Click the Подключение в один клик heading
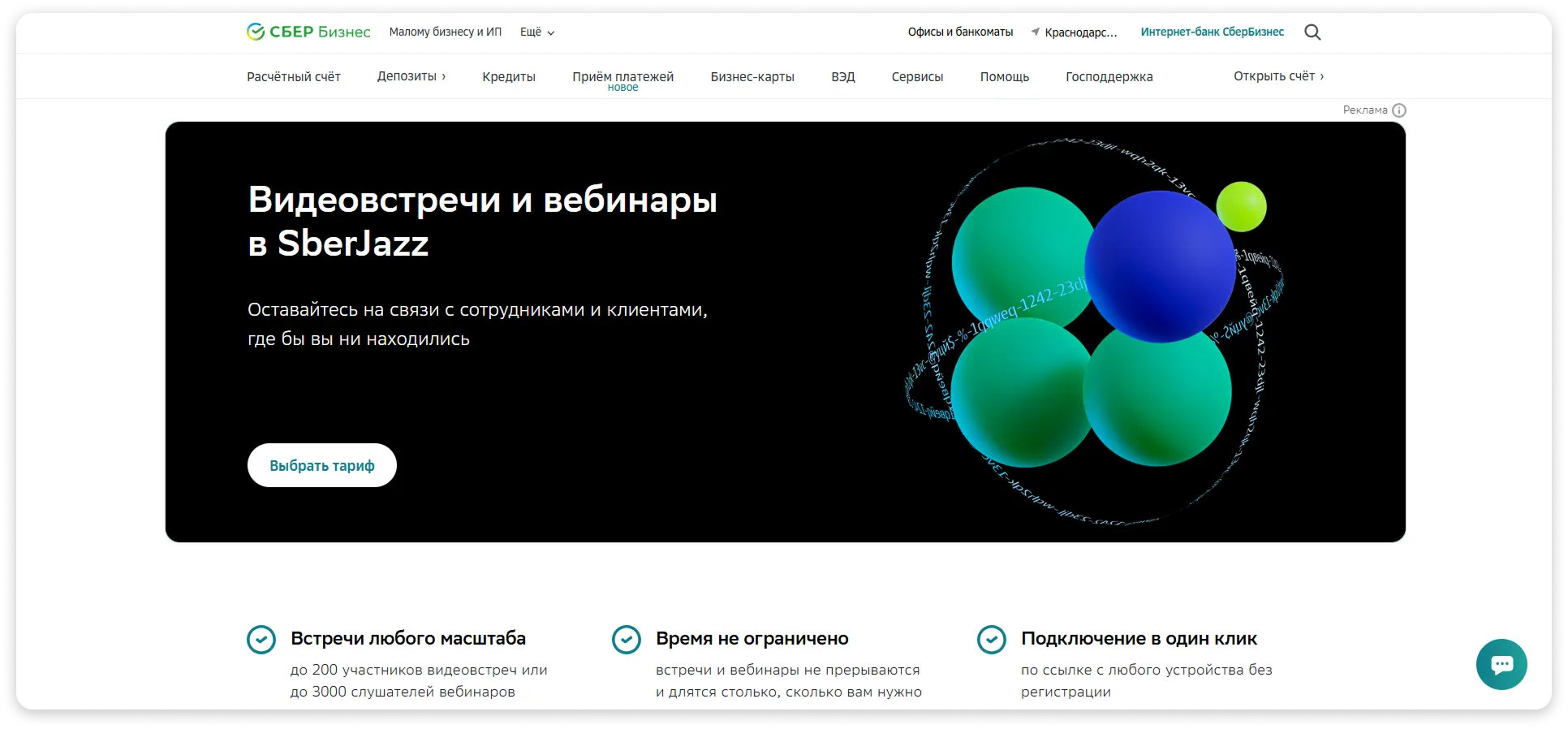 [1139, 639]
